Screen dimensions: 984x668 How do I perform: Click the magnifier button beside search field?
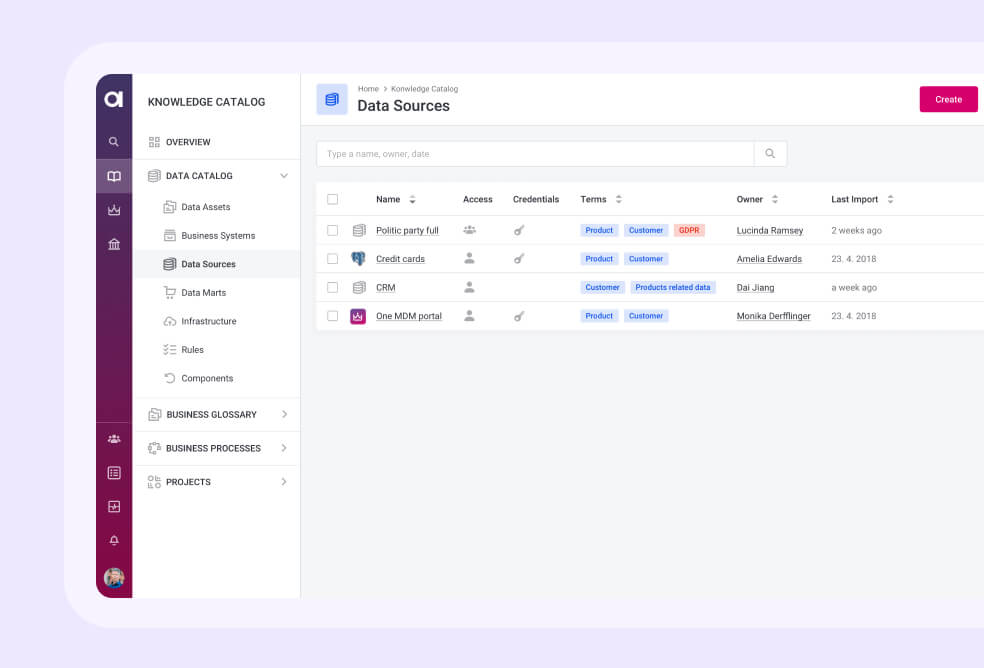(x=770, y=154)
